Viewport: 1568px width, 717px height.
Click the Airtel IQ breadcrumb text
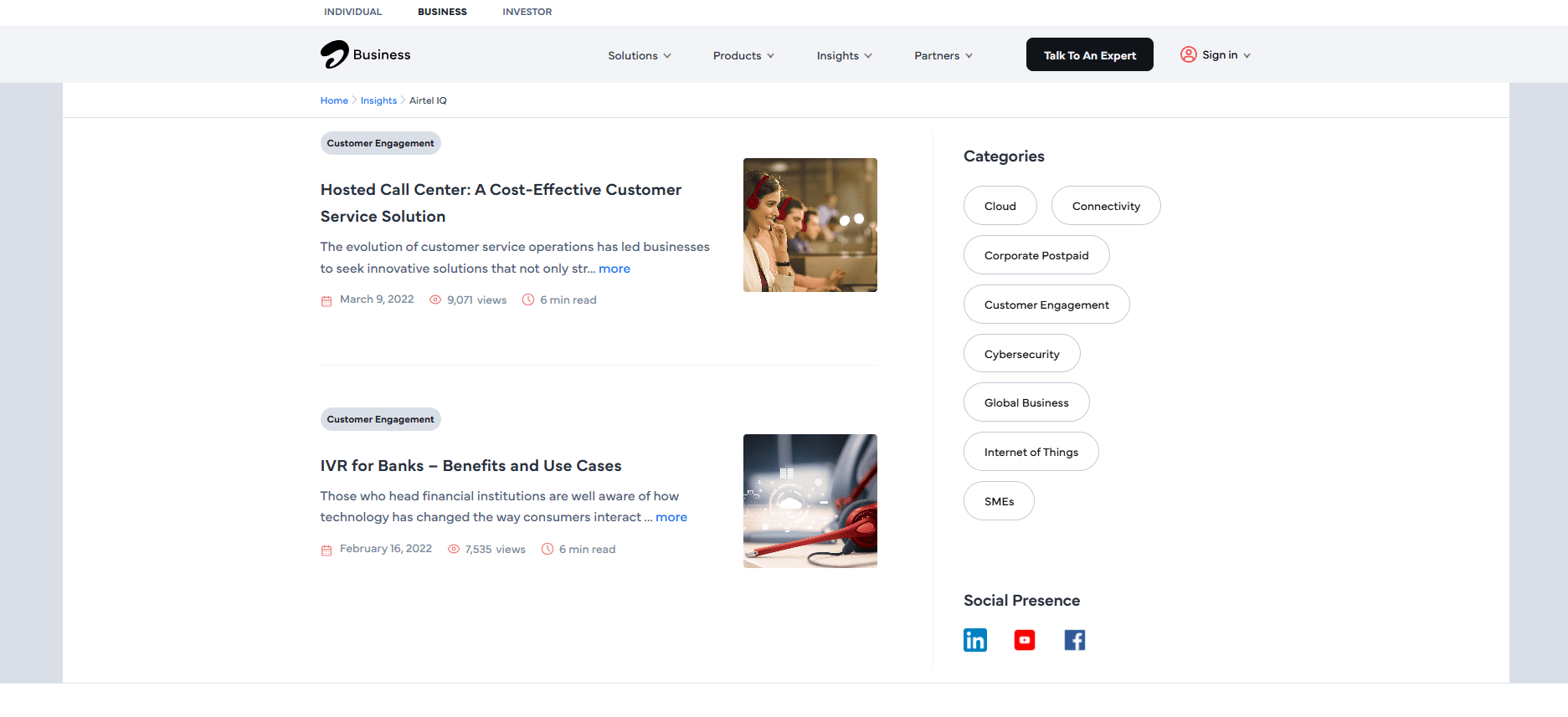pyautogui.click(x=428, y=100)
